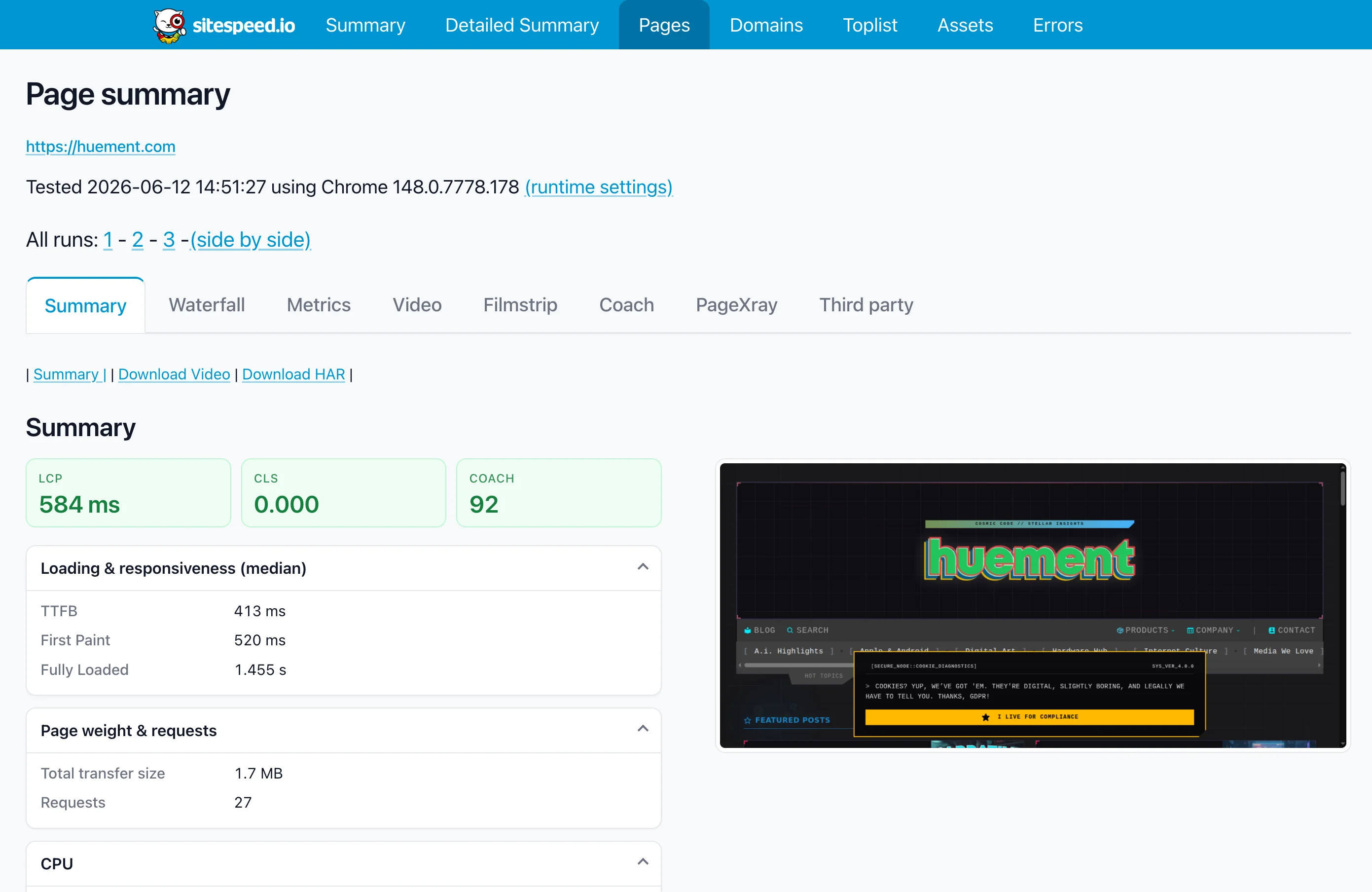Click the Total transfer size value 1.7 MB
Image resolution: width=1372 pixels, height=892 pixels.
(x=259, y=773)
